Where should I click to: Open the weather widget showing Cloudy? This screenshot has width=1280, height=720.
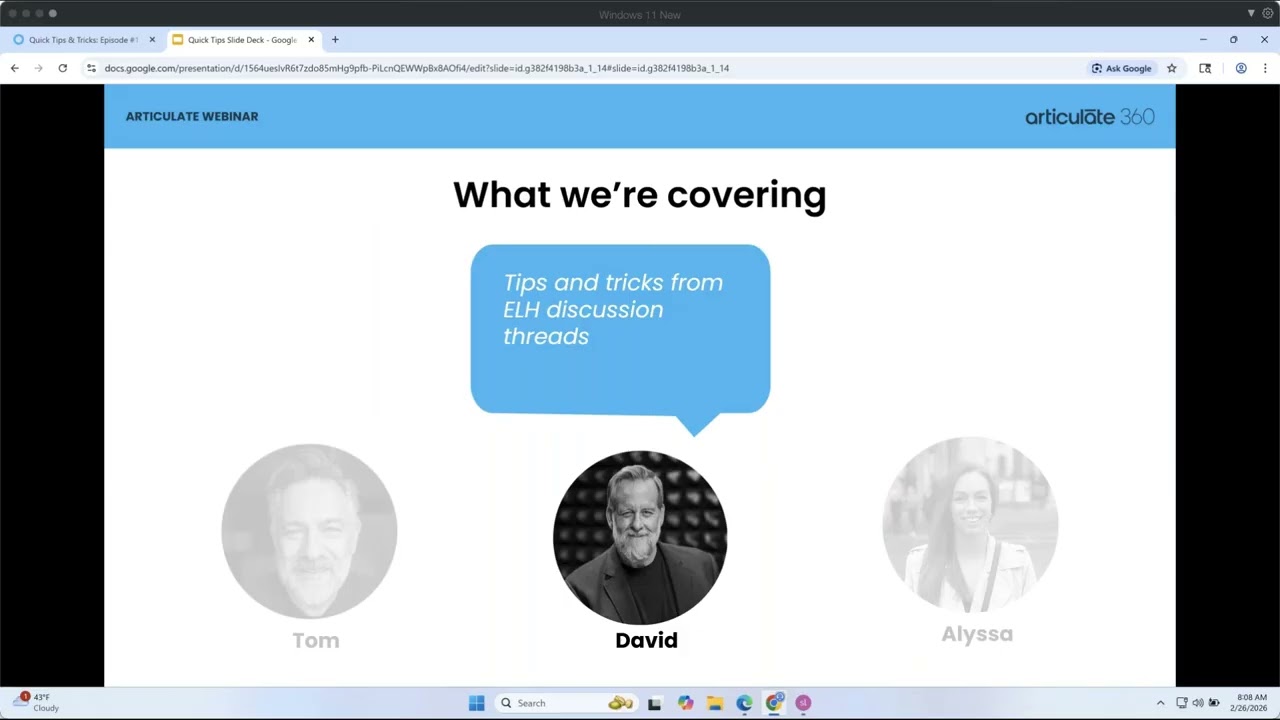(36, 702)
